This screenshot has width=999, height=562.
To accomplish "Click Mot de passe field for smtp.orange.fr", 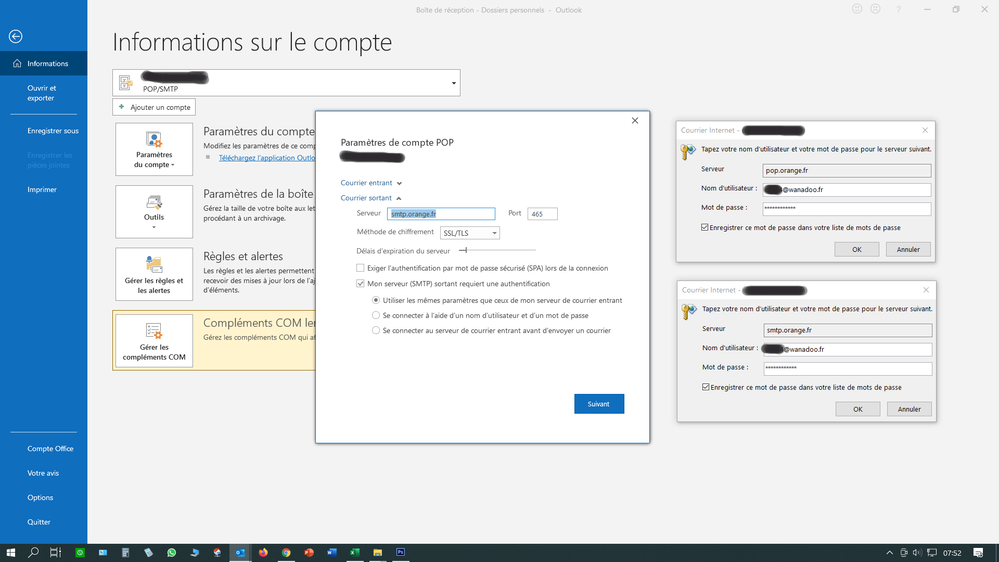I will 848,368.
